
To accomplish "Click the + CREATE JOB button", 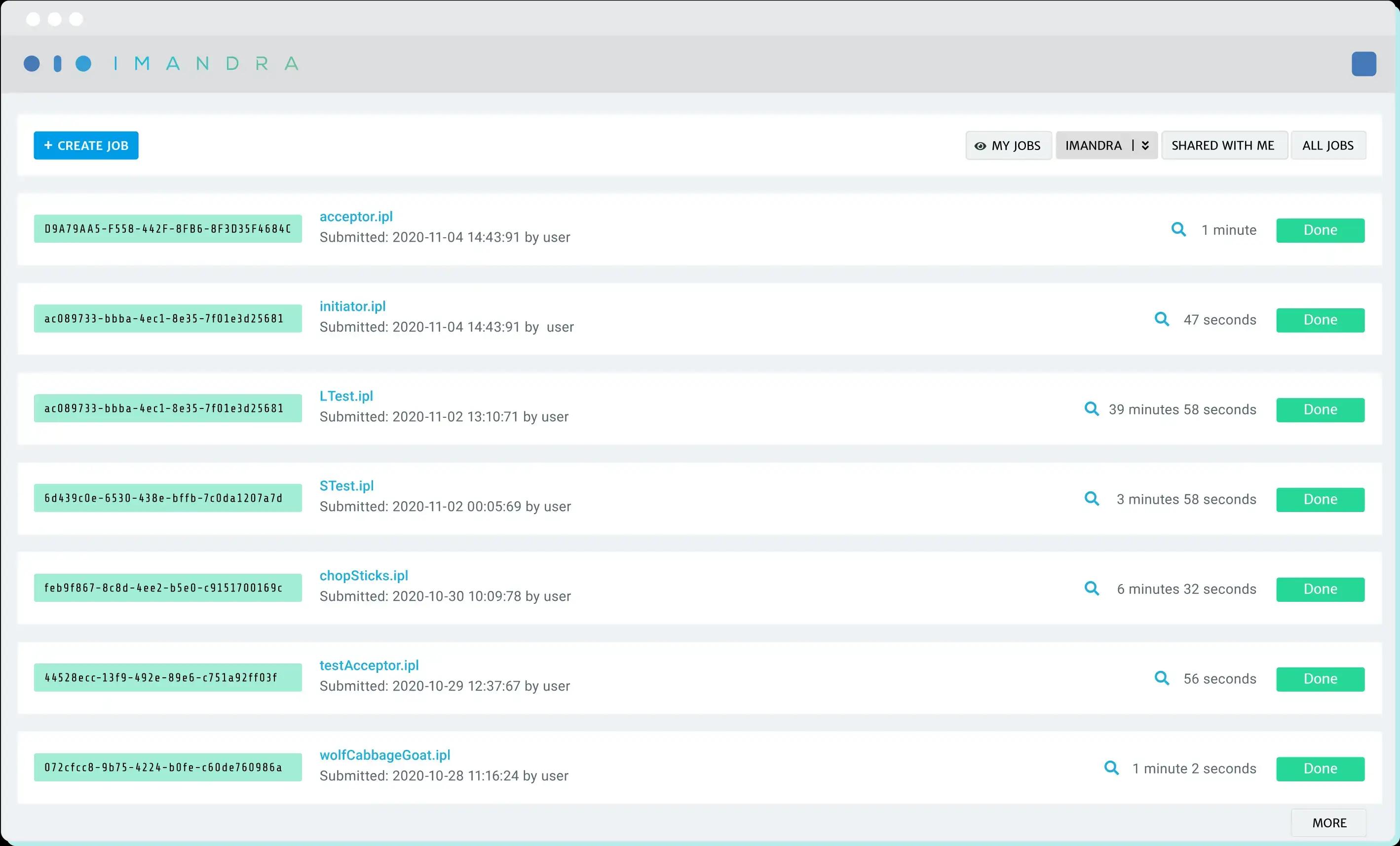I will (86, 145).
